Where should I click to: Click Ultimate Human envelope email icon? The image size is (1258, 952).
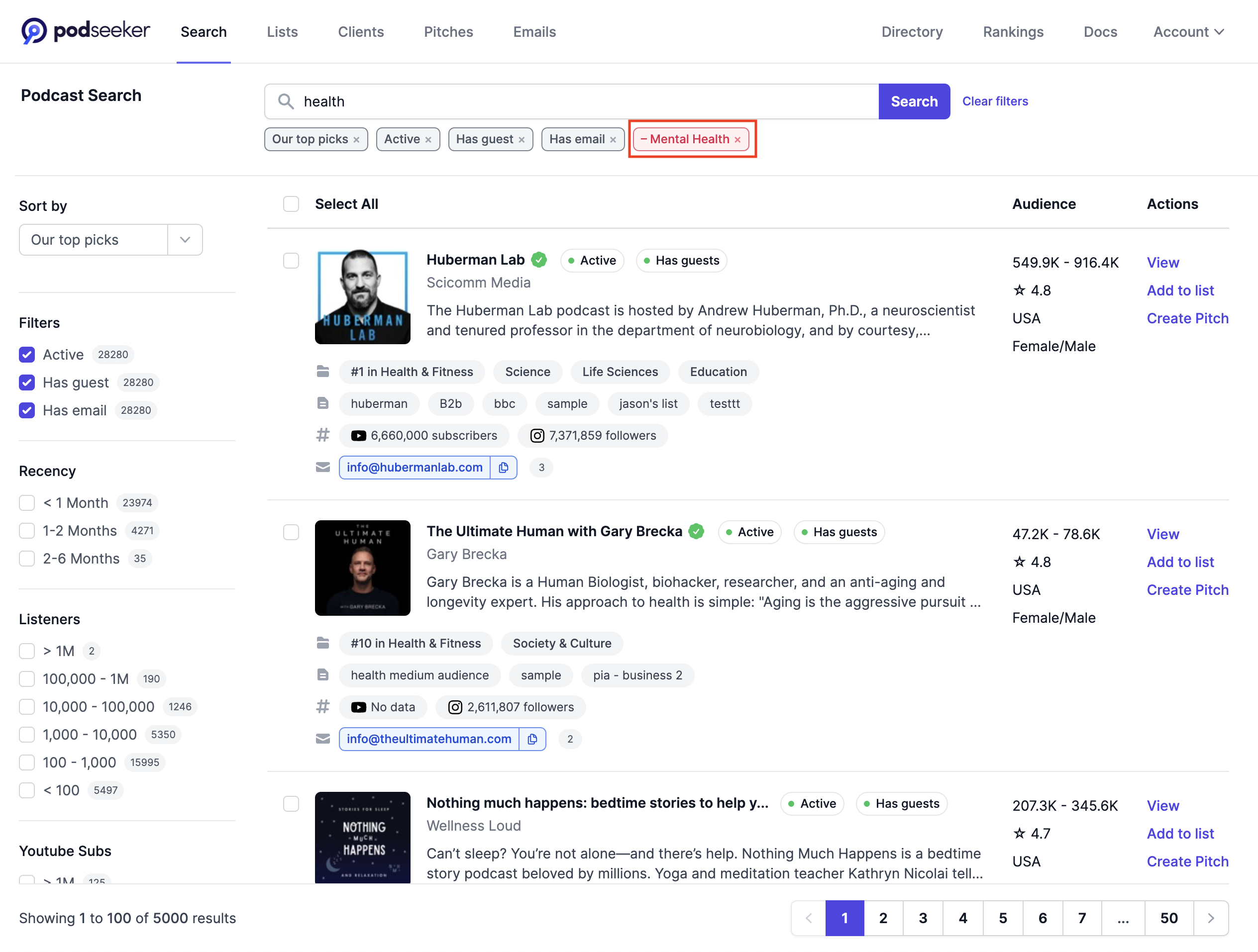[x=323, y=739]
